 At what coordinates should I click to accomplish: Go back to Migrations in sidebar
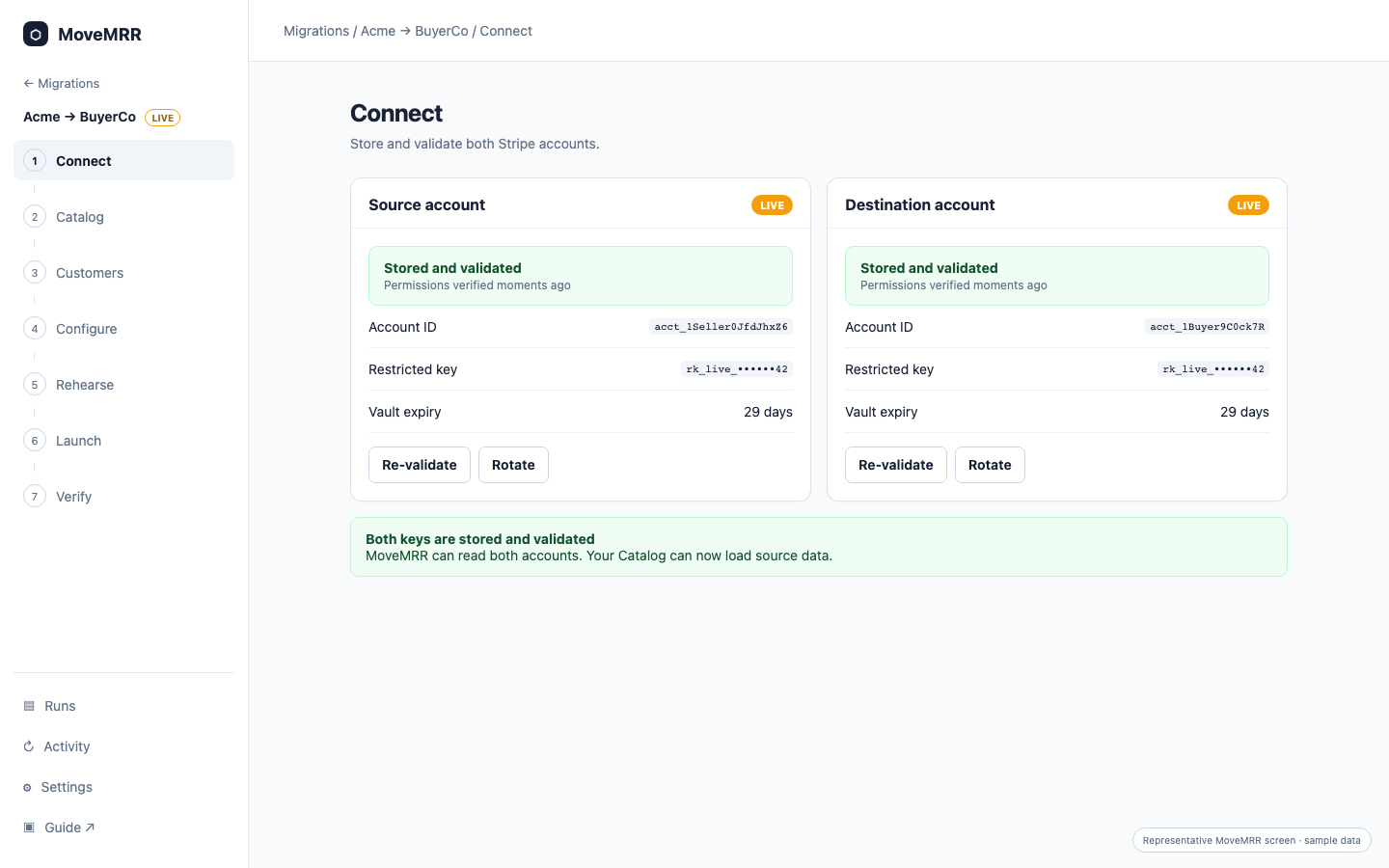[62, 84]
